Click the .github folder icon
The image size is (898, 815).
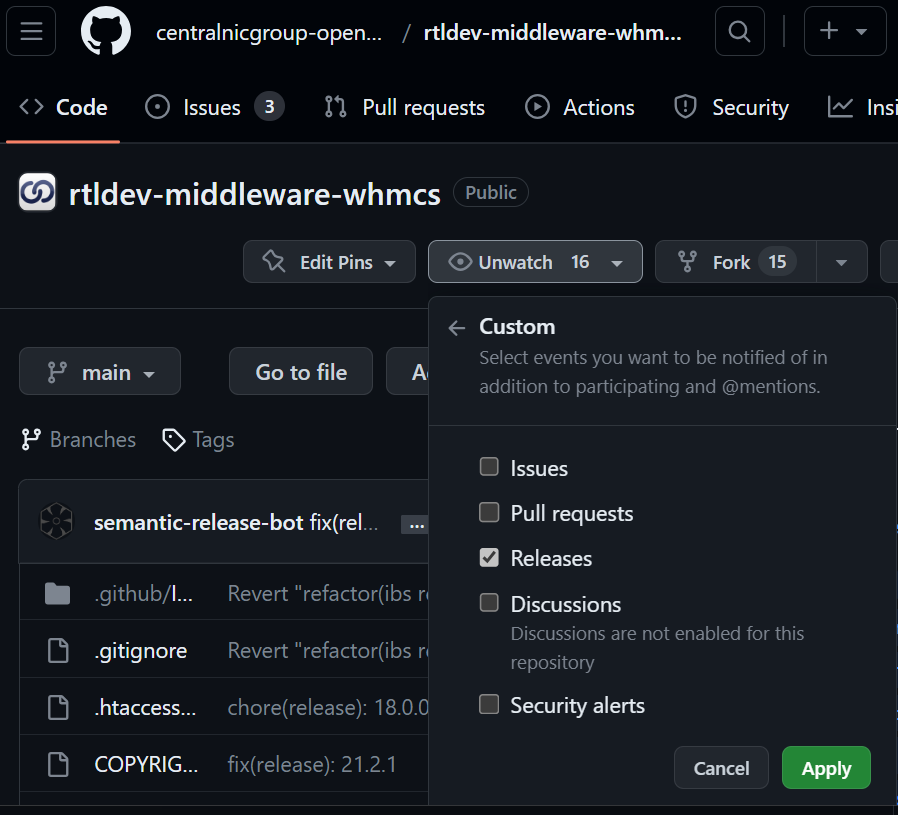pos(58,593)
